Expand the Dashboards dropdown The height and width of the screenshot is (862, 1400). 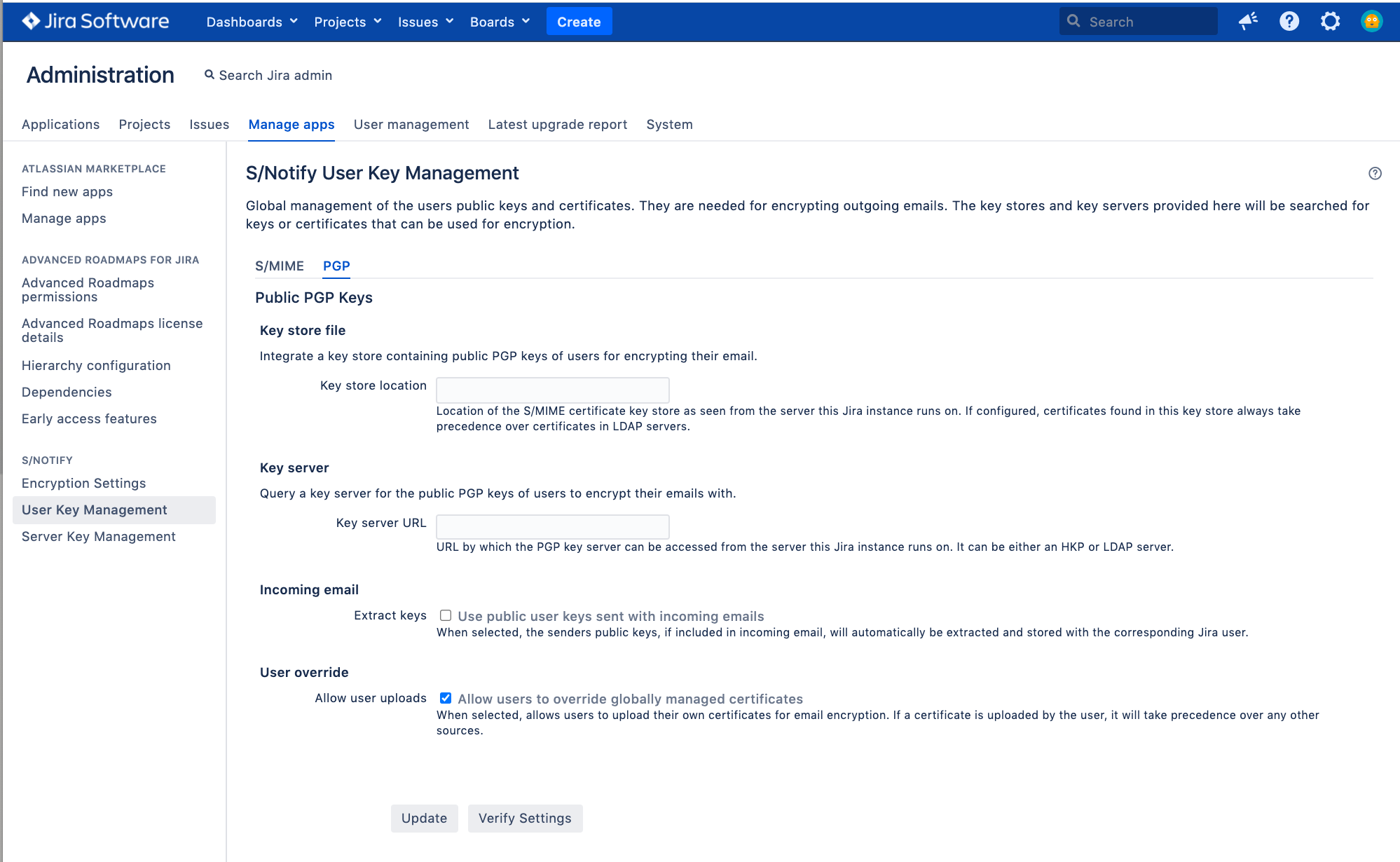[x=252, y=22]
